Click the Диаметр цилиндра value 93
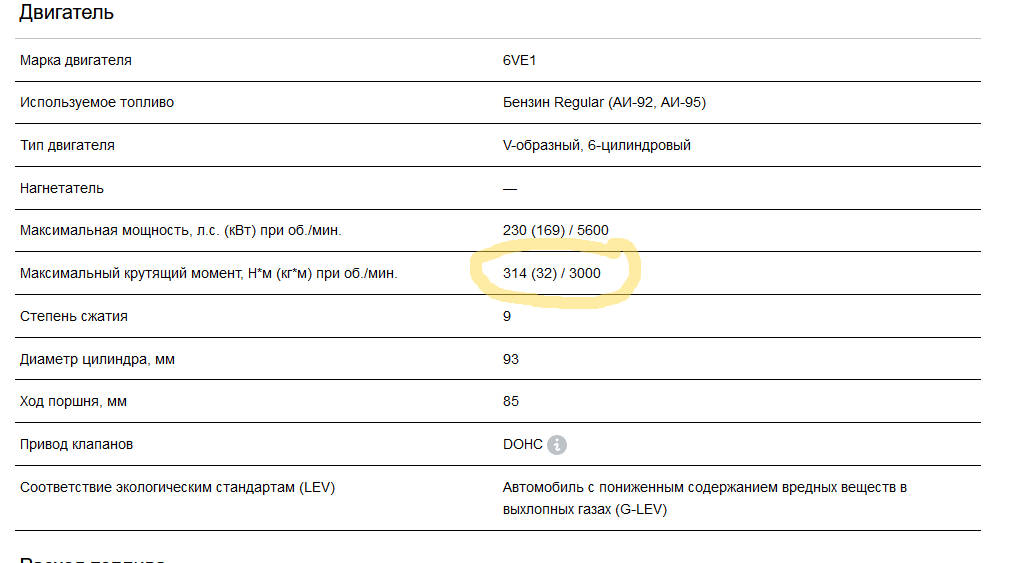 click(511, 360)
